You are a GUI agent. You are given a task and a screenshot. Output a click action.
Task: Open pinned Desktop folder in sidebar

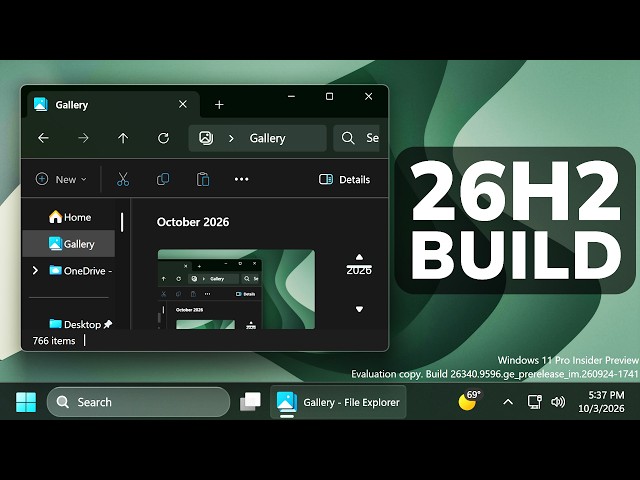click(80, 324)
